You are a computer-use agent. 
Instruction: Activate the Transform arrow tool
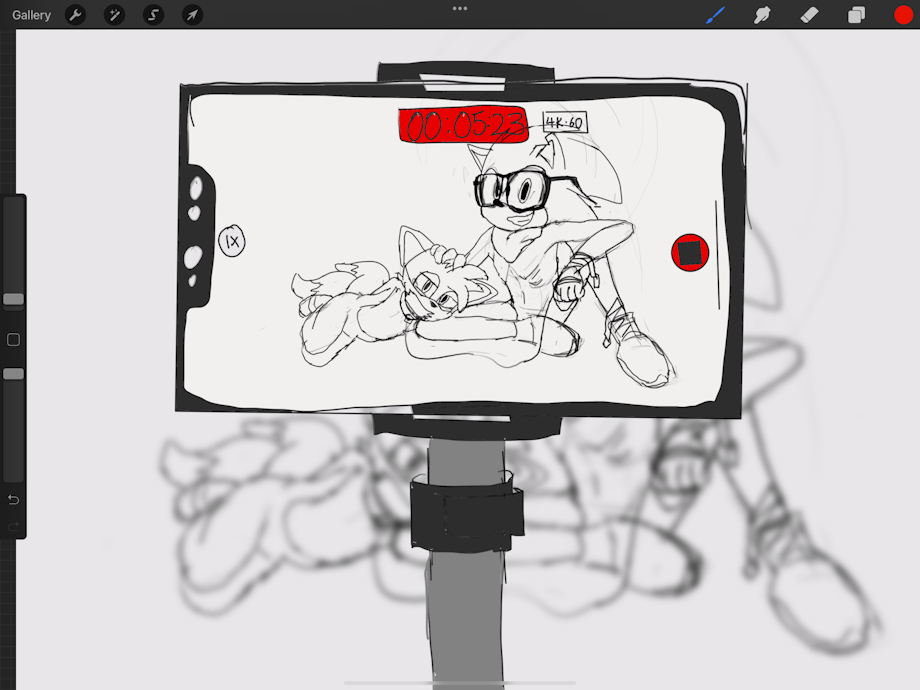point(192,15)
